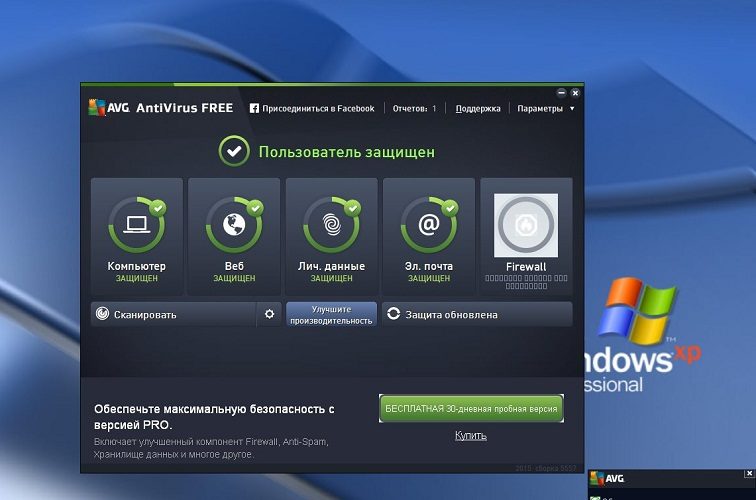Open the Firewall component icon
The width and height of the screenshot is (756, 500).
pos(526,225)
